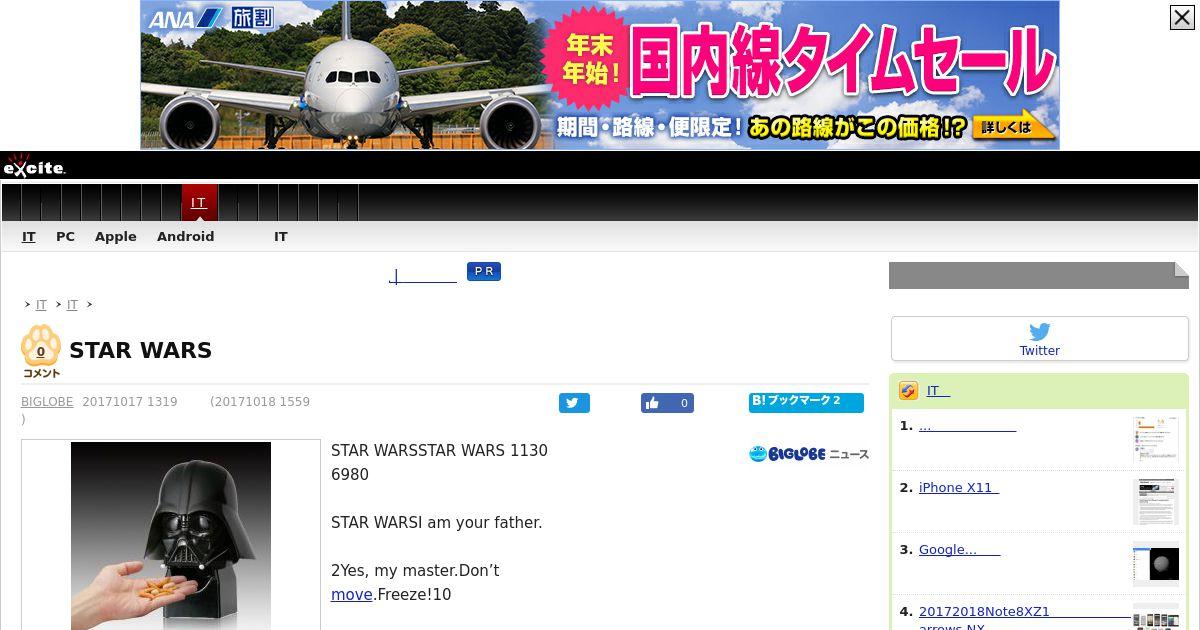Screen dimensions: 1200x630
Task: Close the ANA banner advertisement
Action: [1182, 17]
